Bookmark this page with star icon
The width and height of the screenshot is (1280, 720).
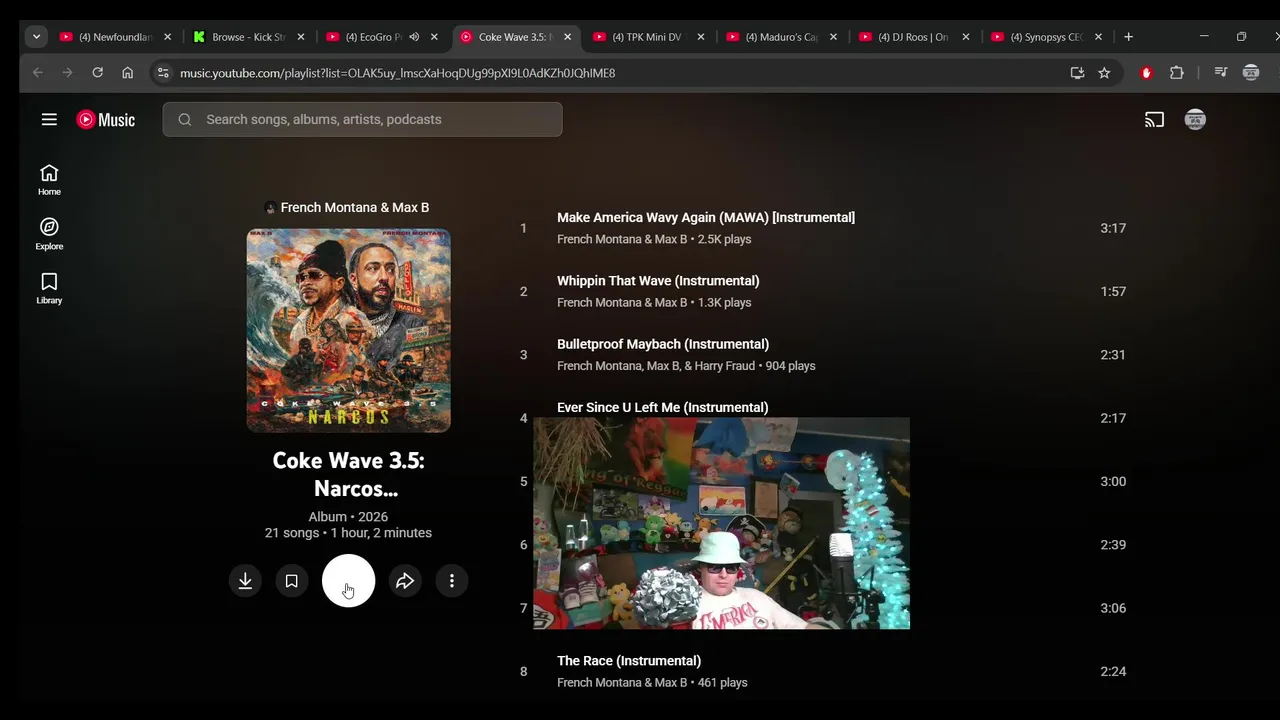pos(1104,73)
